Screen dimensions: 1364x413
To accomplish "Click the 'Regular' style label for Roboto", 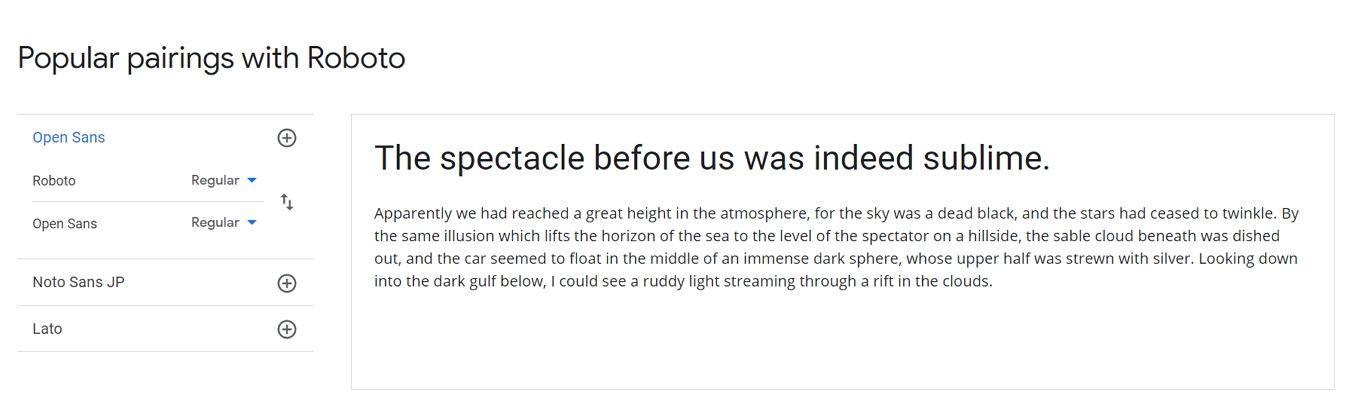I will (215, 181).
